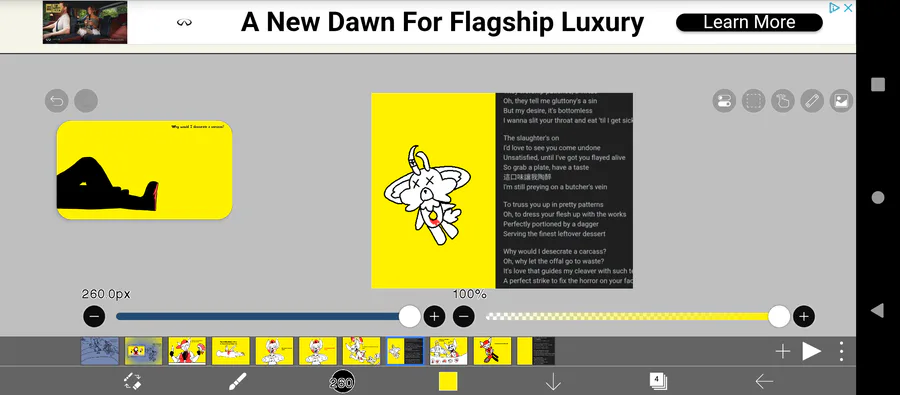Viewport: 900px width, 395px height.
Task: Open the three-dot animation options menu
Action: 841,351
